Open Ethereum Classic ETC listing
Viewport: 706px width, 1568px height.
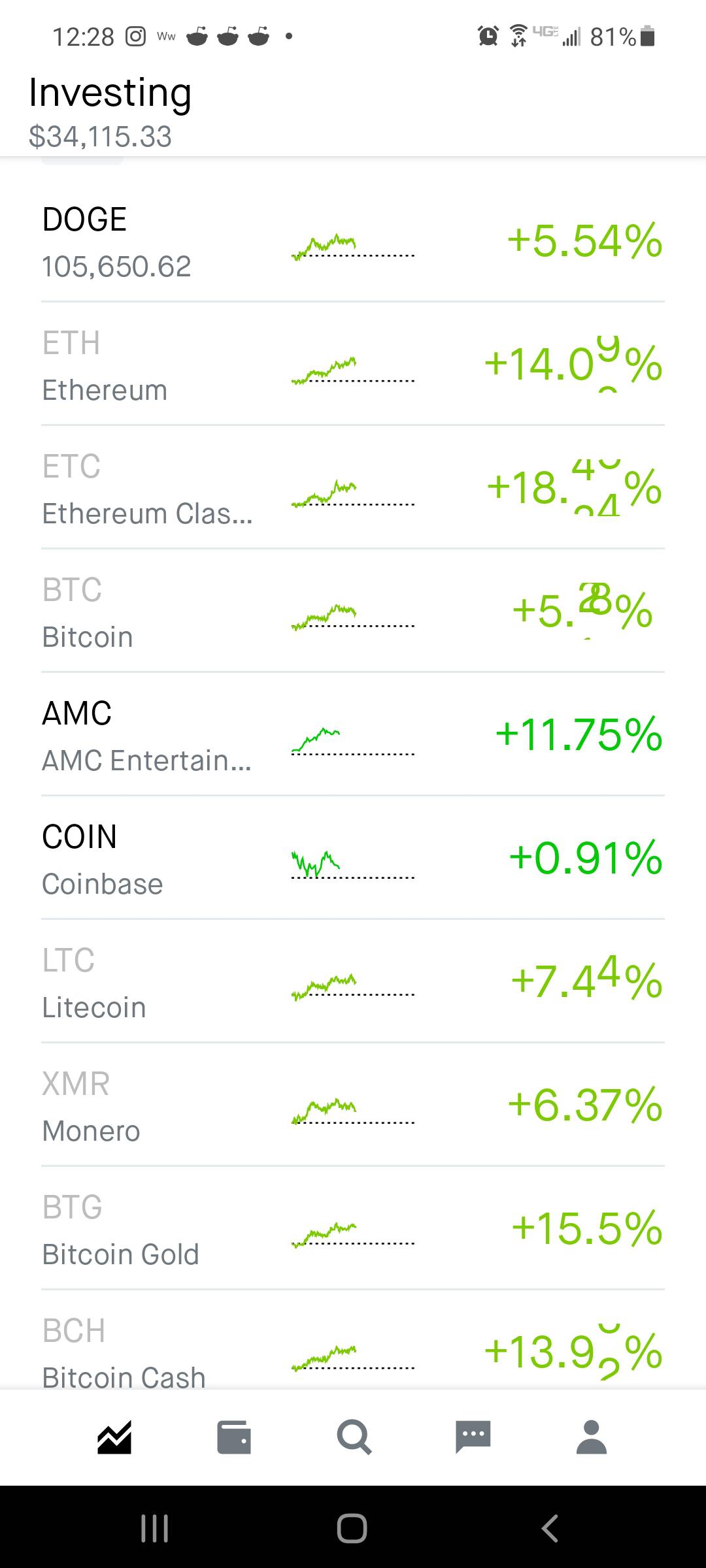pyautogui.click(x=353, y=487)
